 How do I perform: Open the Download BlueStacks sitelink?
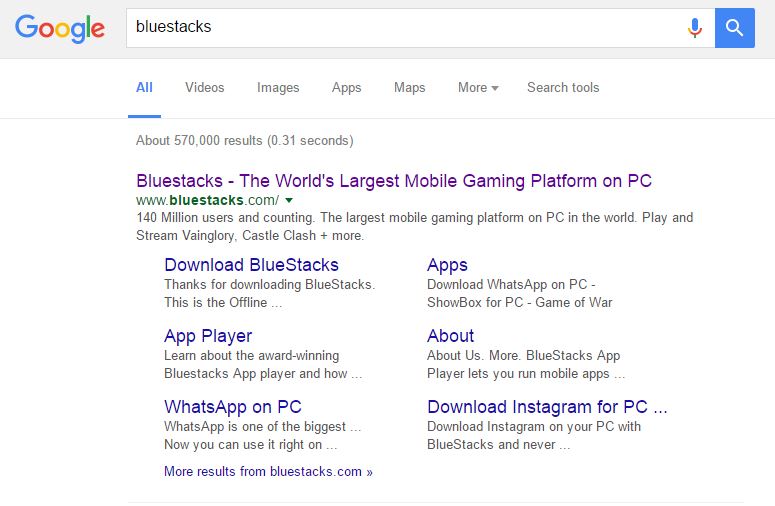tap(251, 265)
